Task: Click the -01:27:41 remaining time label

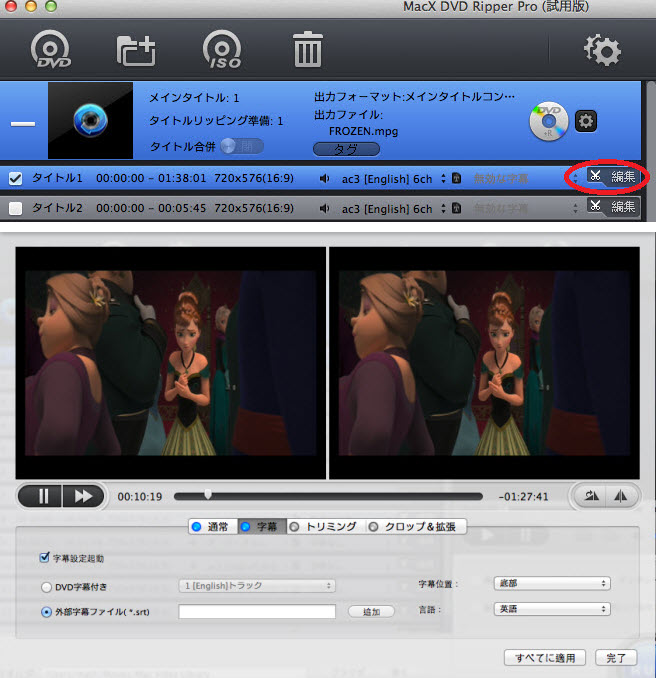Action: point(523,497)
